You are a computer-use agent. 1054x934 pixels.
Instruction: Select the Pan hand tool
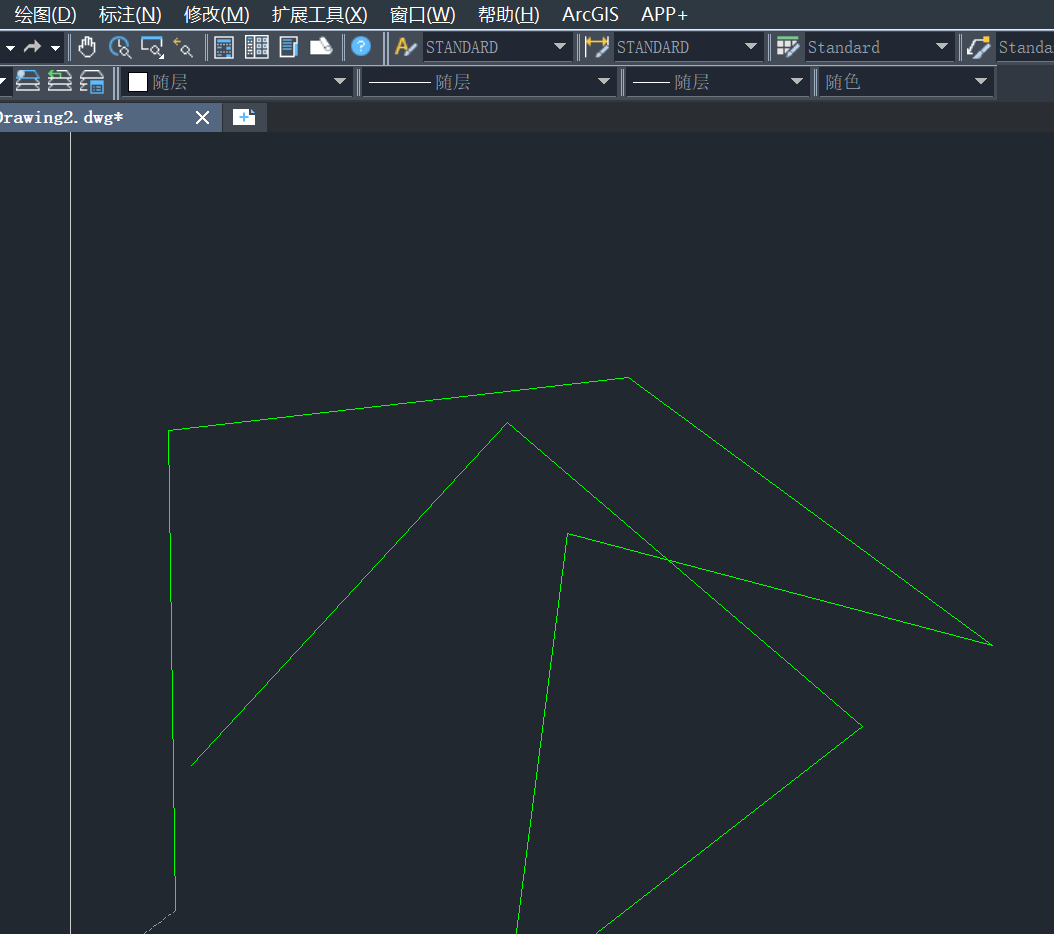point(88,47)
